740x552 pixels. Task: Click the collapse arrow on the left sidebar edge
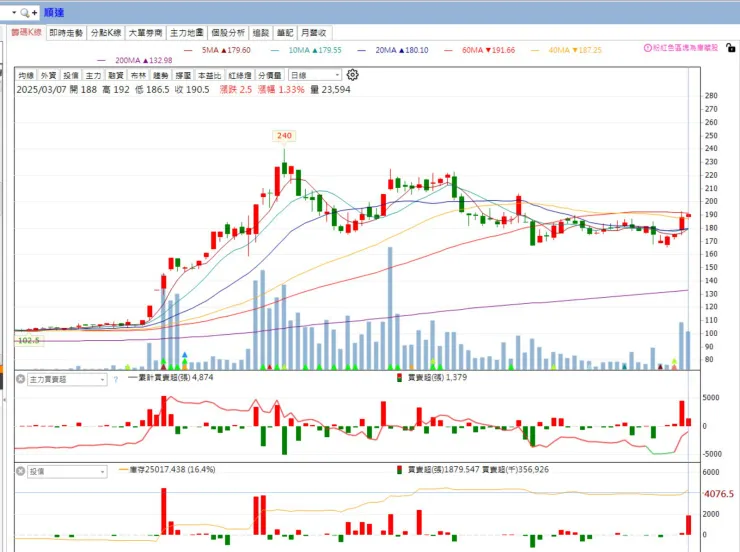pos(4,400)
